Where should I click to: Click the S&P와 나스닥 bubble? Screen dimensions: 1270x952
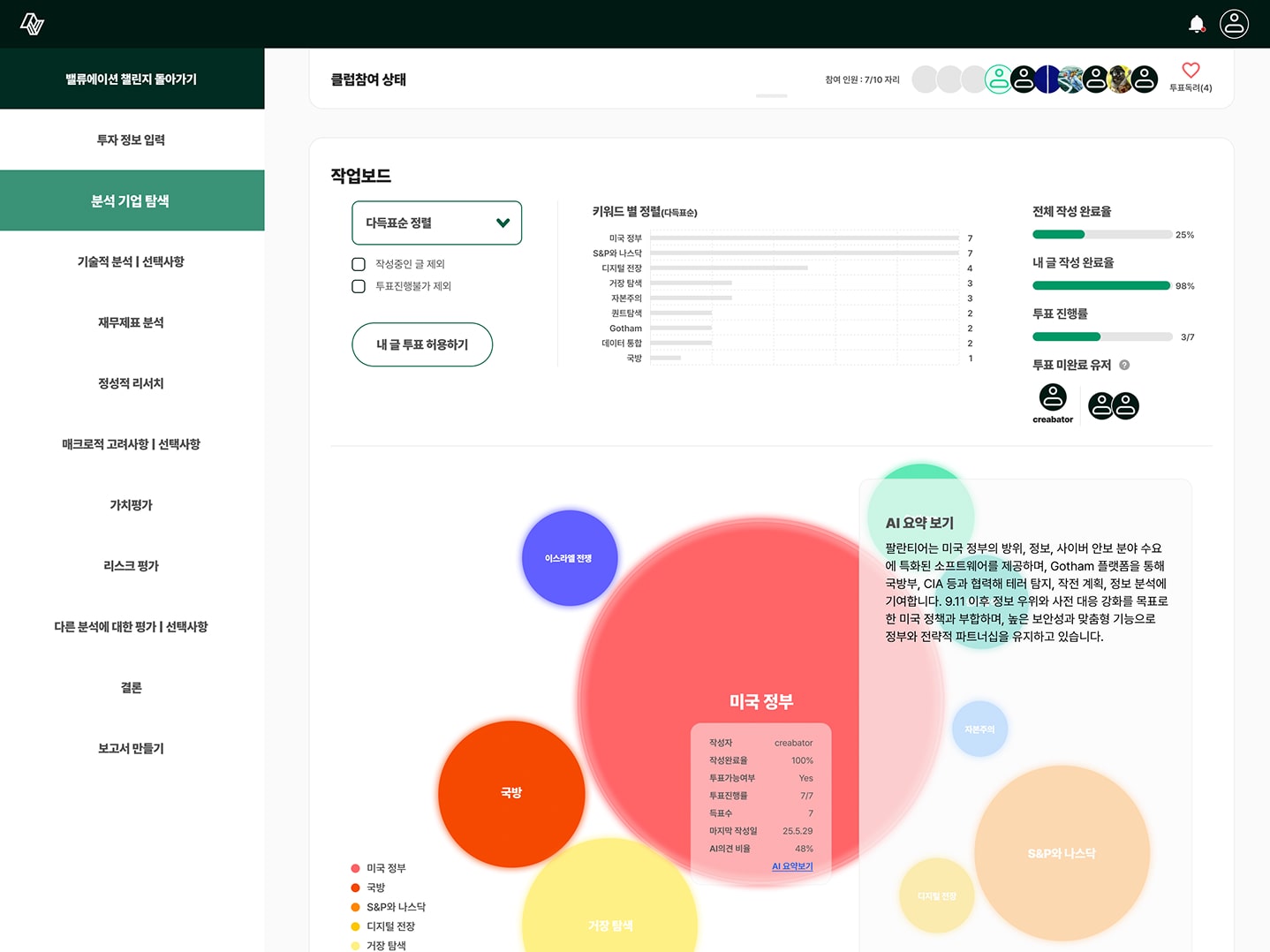pyautogui.click(x=1062, y=853)
